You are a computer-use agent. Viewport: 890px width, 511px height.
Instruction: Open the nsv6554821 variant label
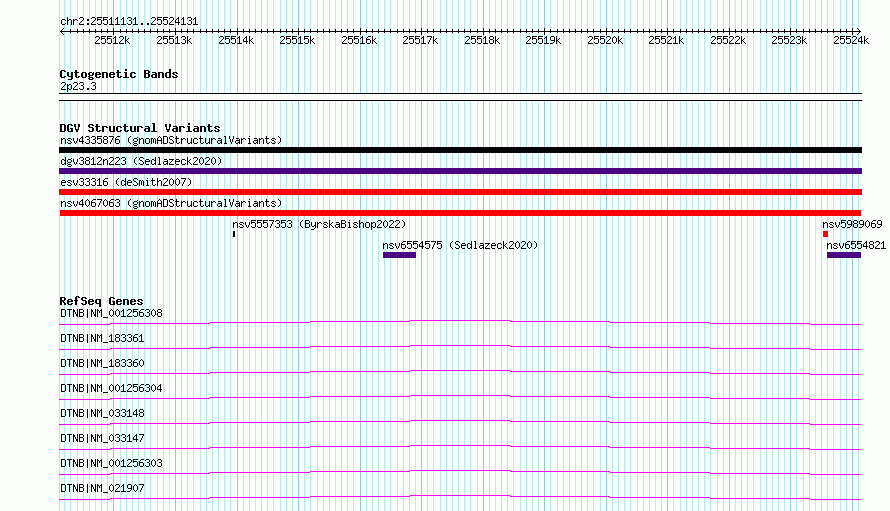click(856, 245)
